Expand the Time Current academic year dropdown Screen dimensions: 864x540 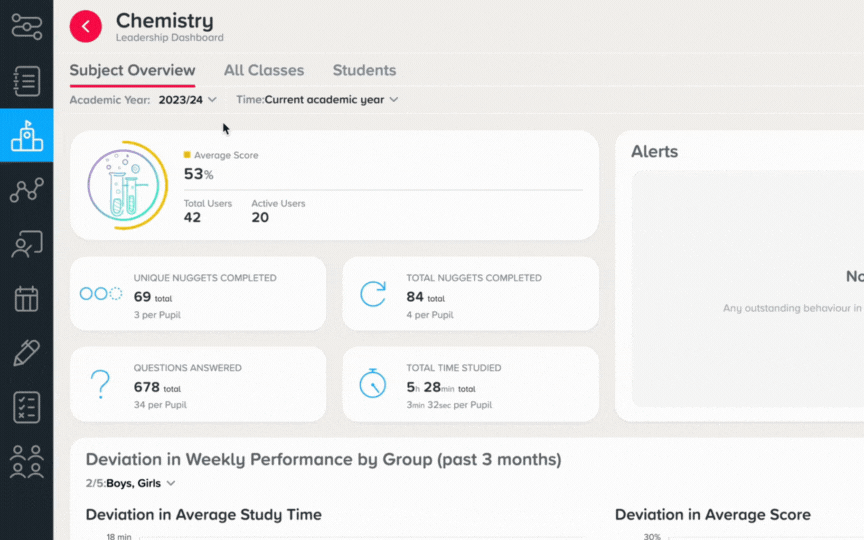[x=331, y=100]
